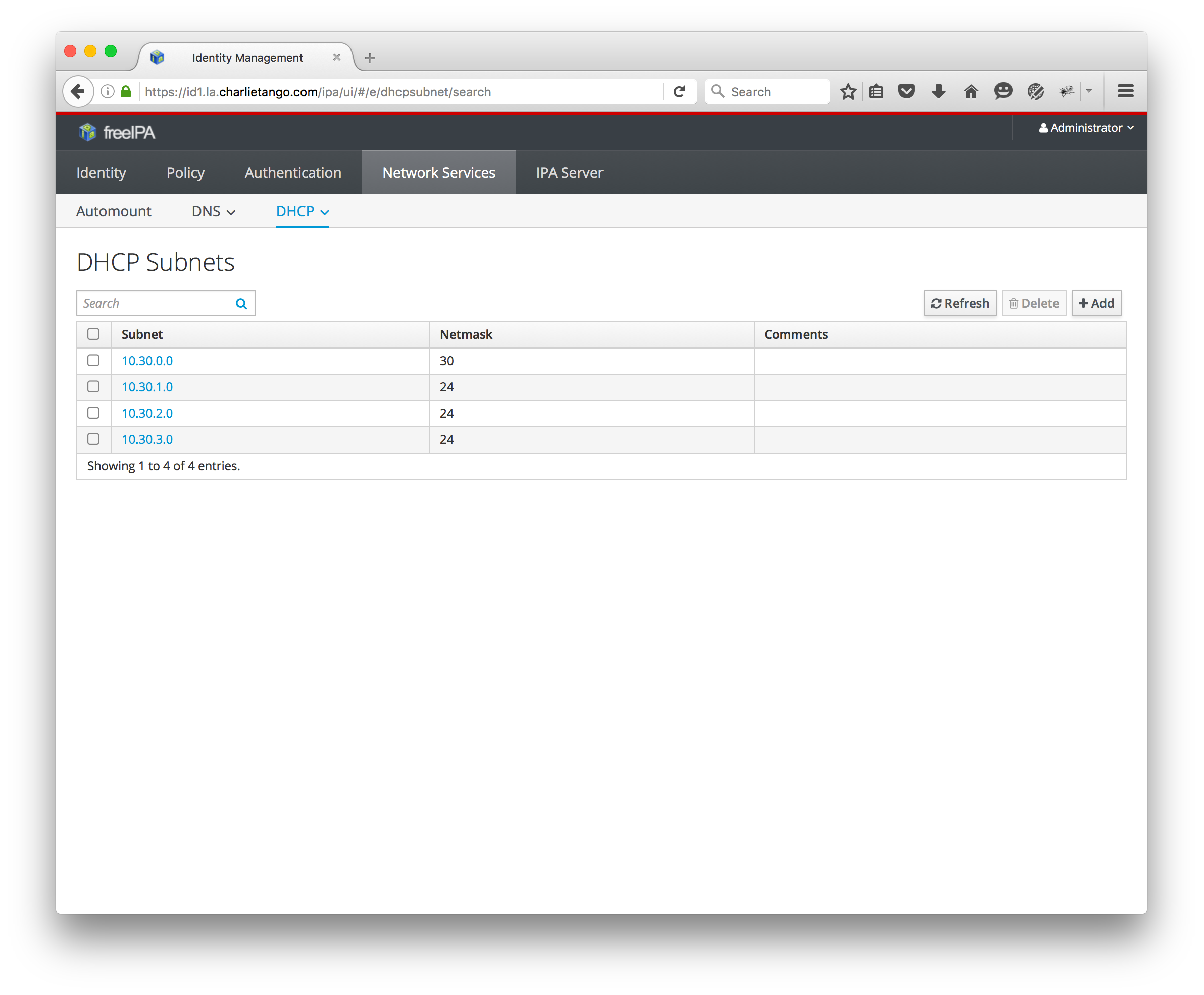Check the select-all checkbox in table header
The width and height of the screenshot is (1204, 995).
(x=93, y=334)
